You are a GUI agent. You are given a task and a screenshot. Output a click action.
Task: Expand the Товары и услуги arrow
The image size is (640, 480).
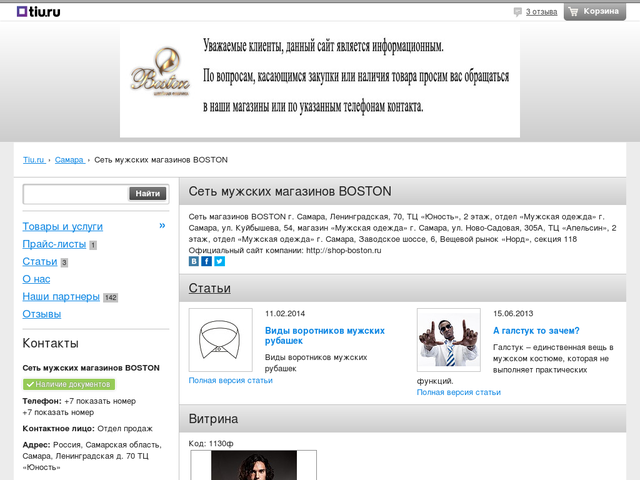point(162,225)
